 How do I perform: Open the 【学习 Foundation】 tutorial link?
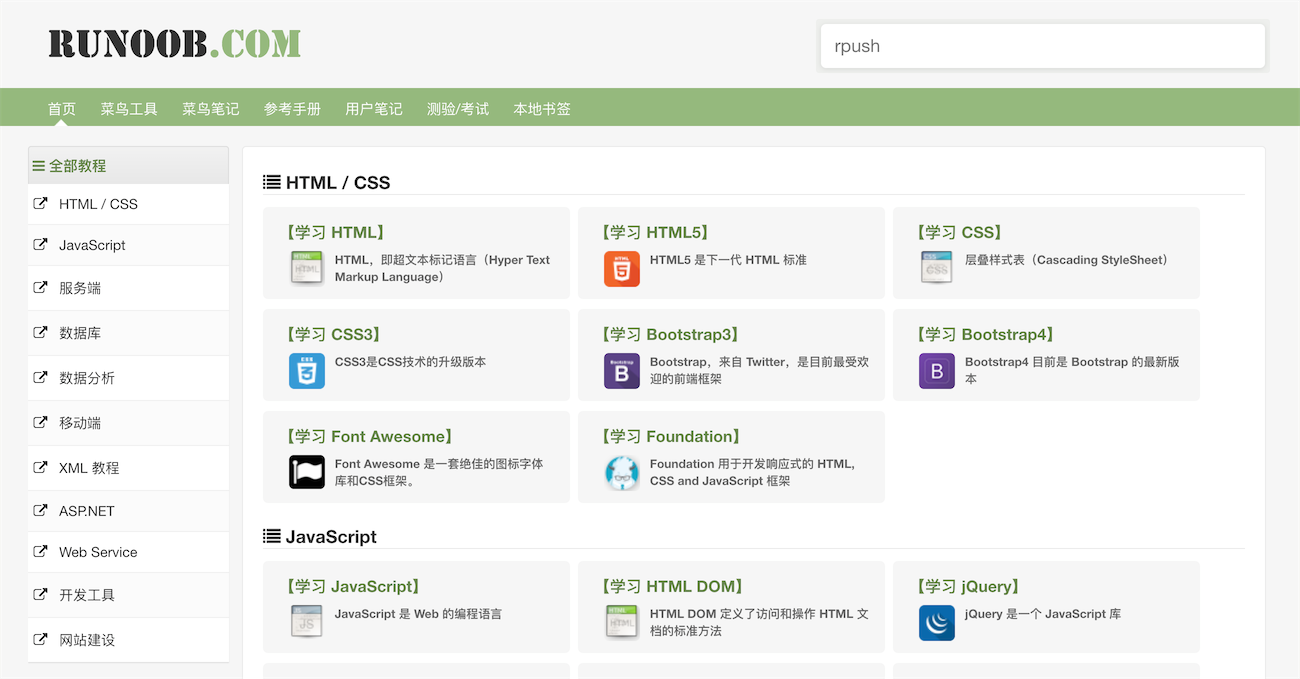tap(670, 436)
